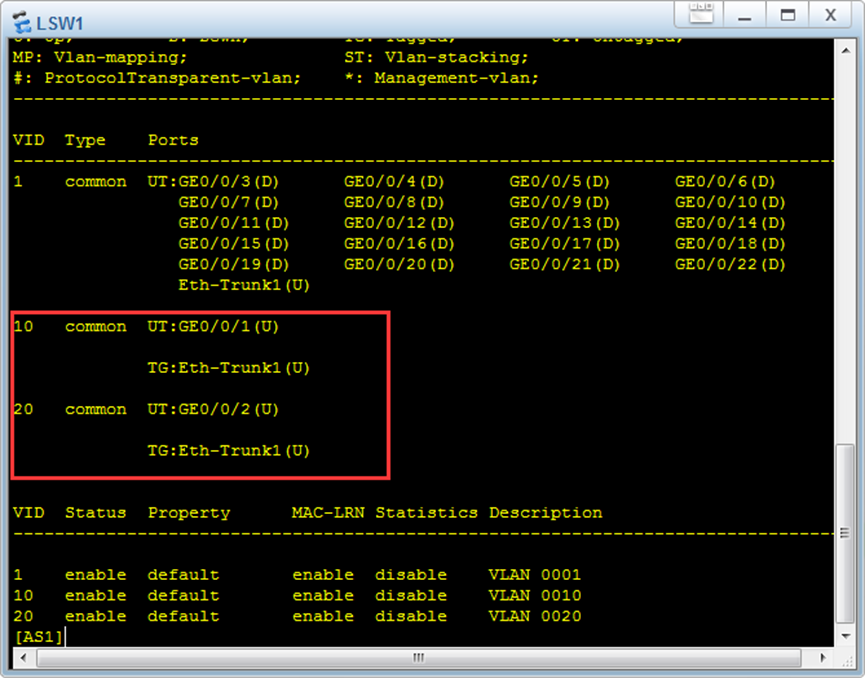The width and height of the screenshot is (865, 678).
Task: Click the keyboard-like button in the title bar
Action: point(701,13)
